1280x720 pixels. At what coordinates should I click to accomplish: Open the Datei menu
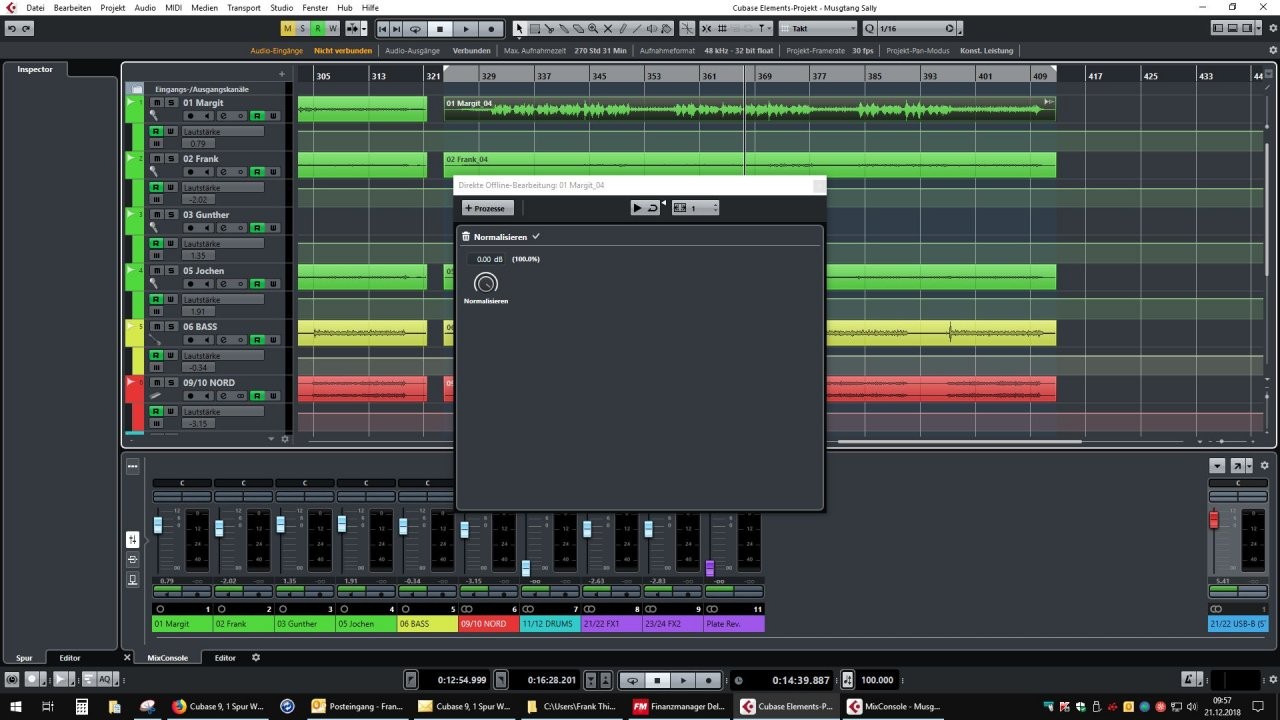click(x=35, y=7)
